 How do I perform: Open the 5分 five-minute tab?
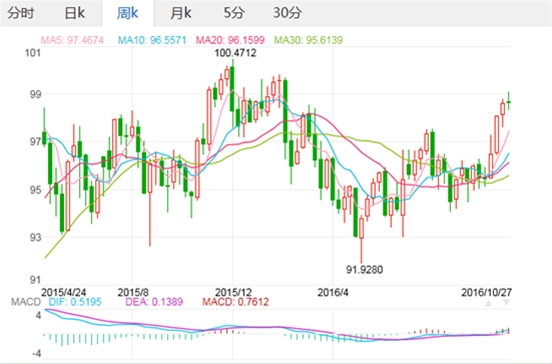[234, 13]
